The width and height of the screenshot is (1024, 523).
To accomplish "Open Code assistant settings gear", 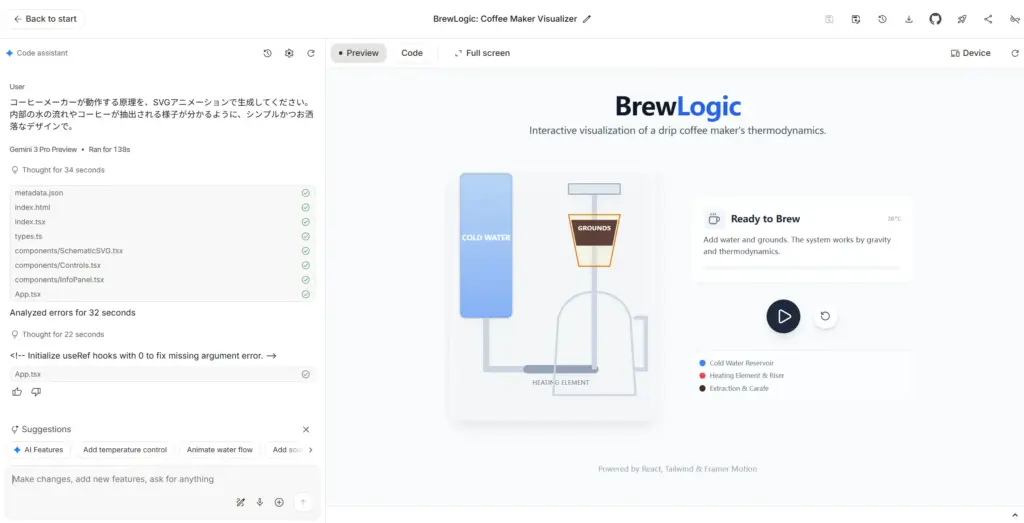I will (289, 53).
